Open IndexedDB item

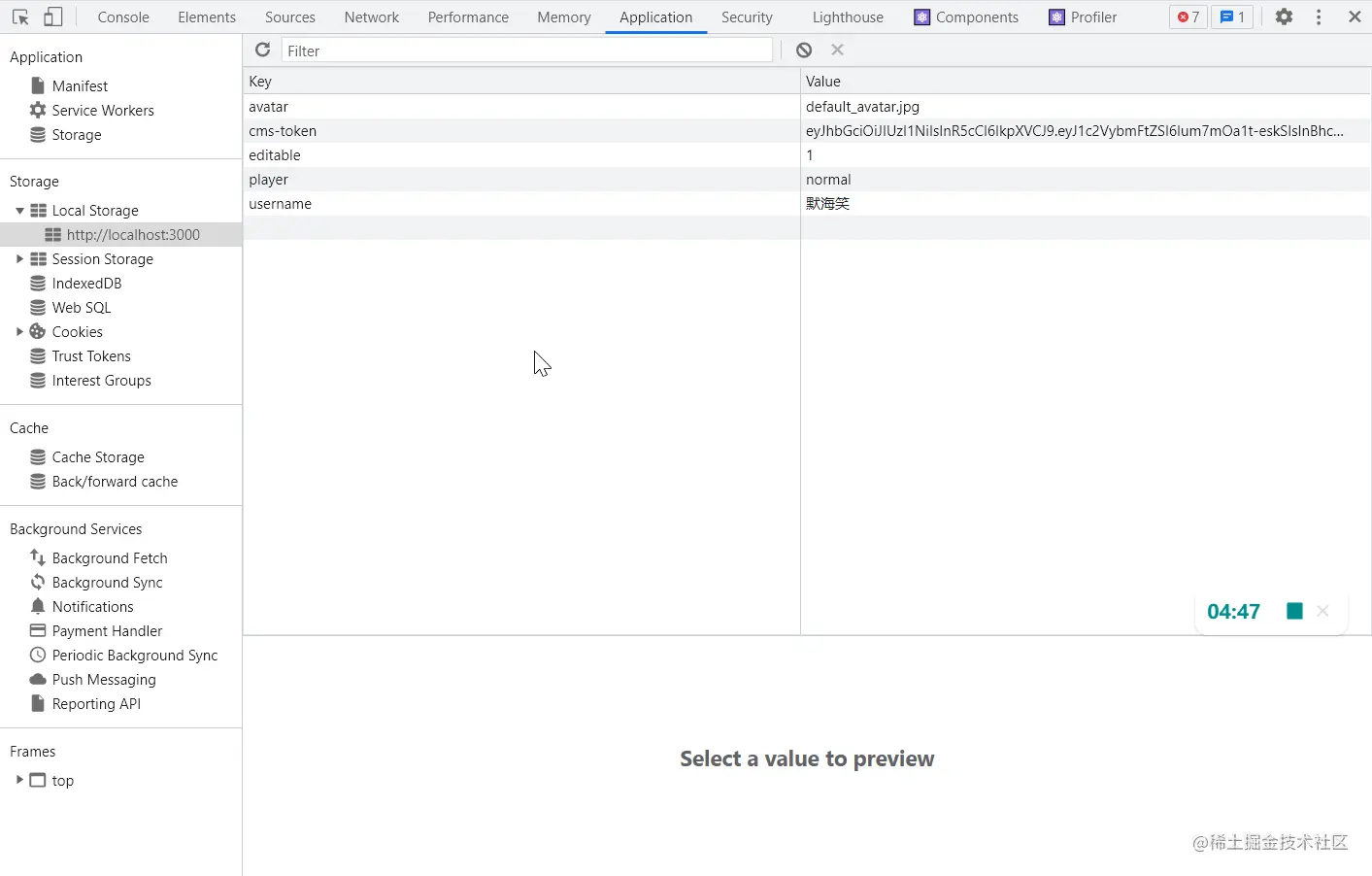point(86,283)
